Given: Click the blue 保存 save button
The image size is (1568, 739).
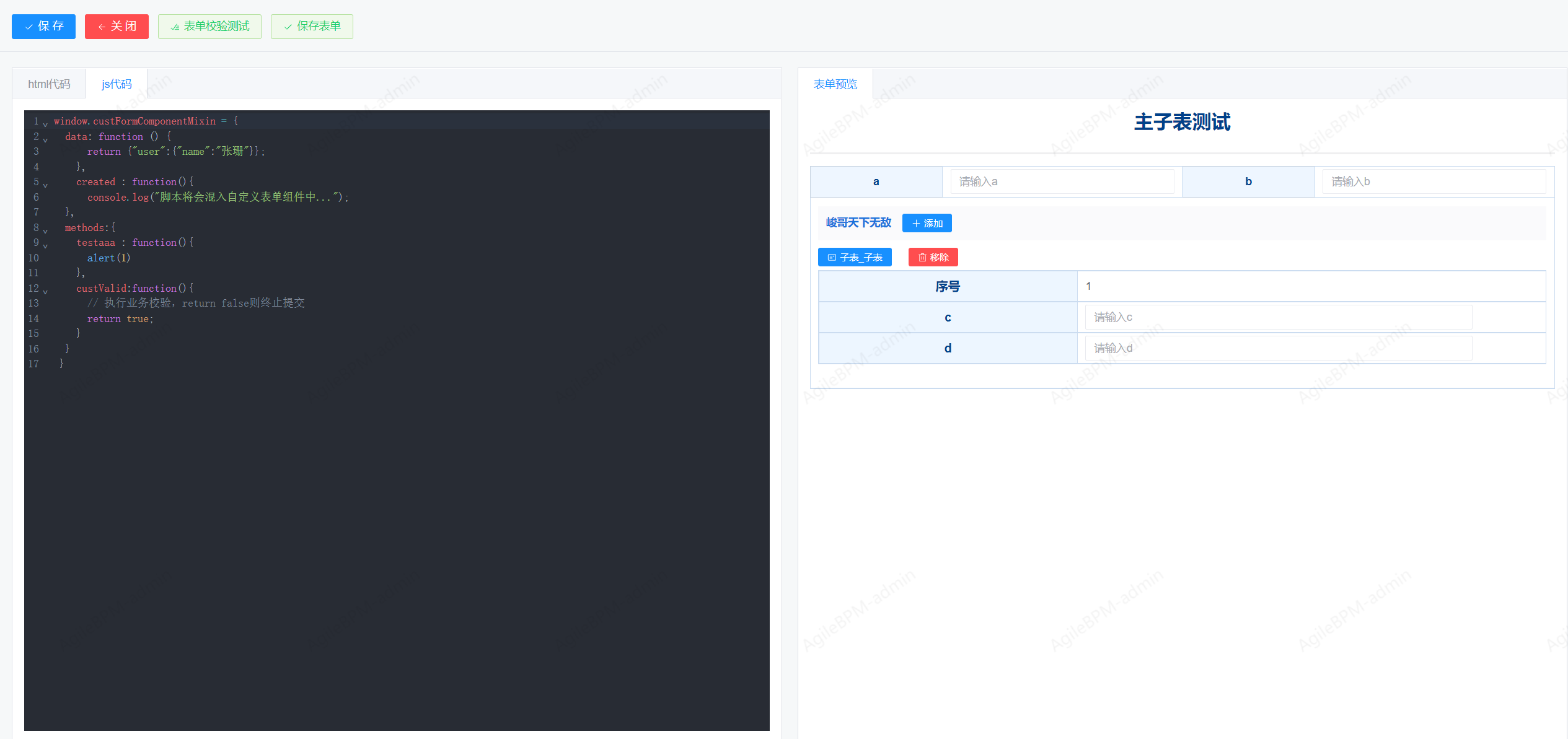Looking at the screenshot, I should click(x=43, y=27).
